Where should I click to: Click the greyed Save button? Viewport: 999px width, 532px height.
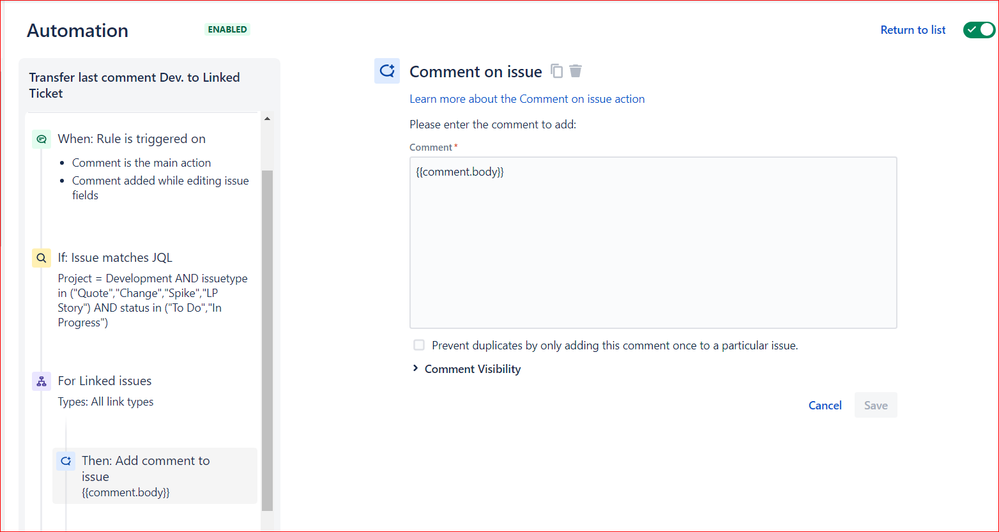click(876, 405)
